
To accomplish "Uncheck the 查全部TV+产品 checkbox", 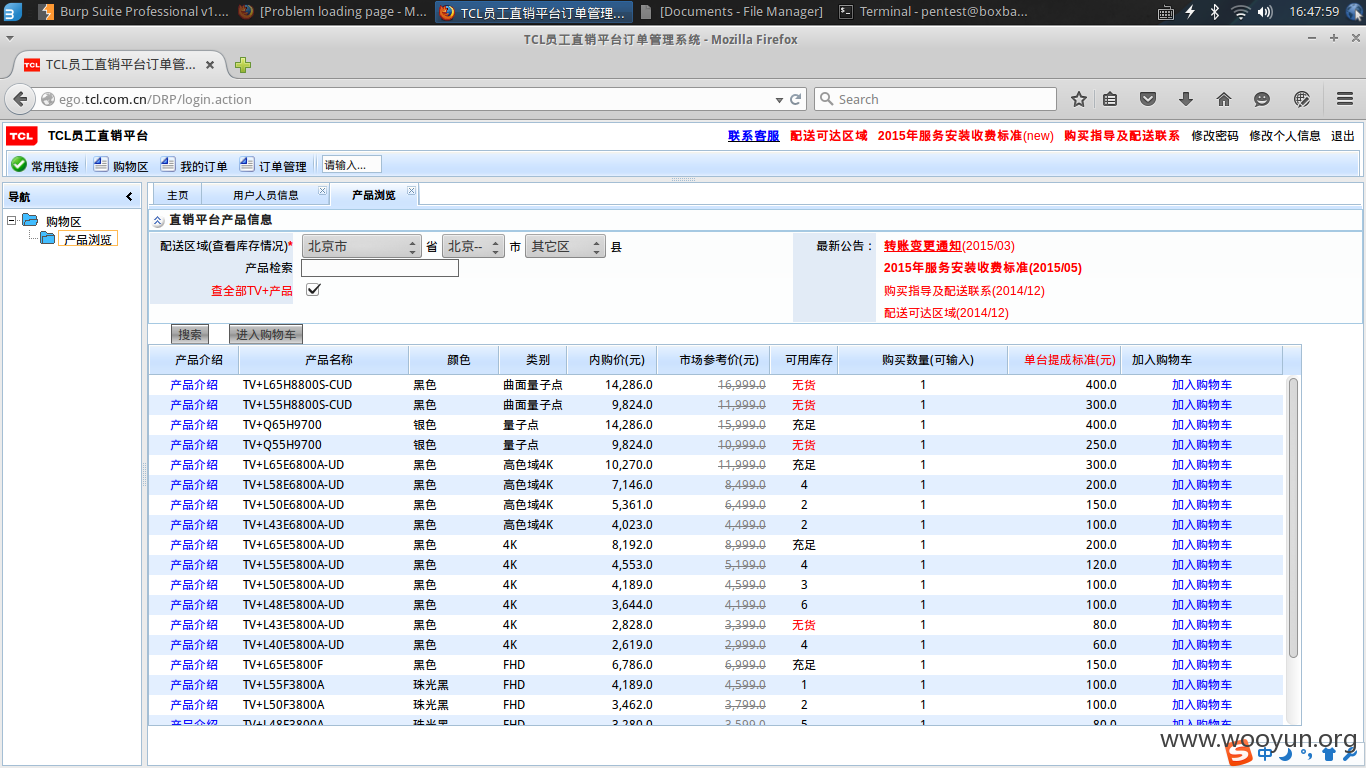I will point(313,290).
